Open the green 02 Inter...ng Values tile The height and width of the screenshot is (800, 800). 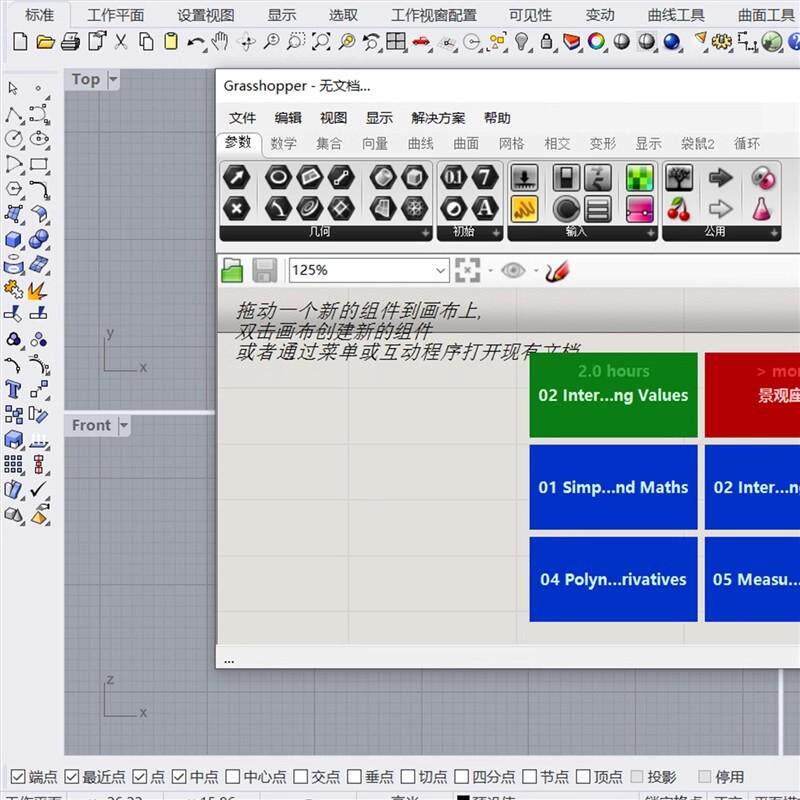coord(613,395)
